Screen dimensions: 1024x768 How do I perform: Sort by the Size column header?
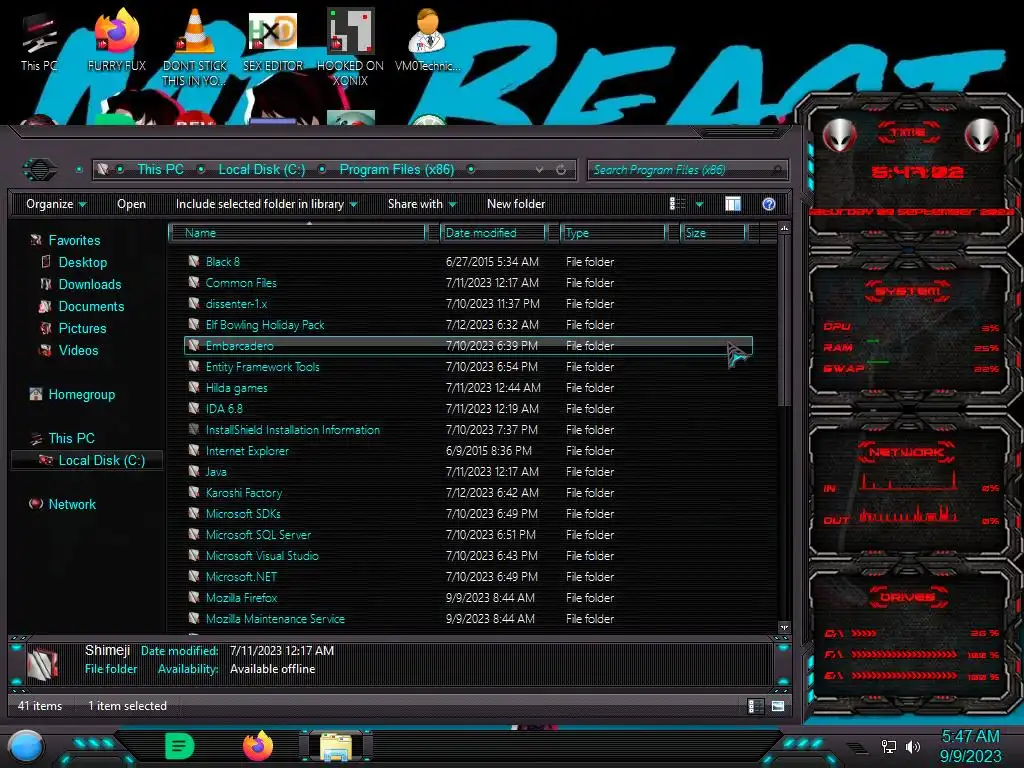coord(713,233)
